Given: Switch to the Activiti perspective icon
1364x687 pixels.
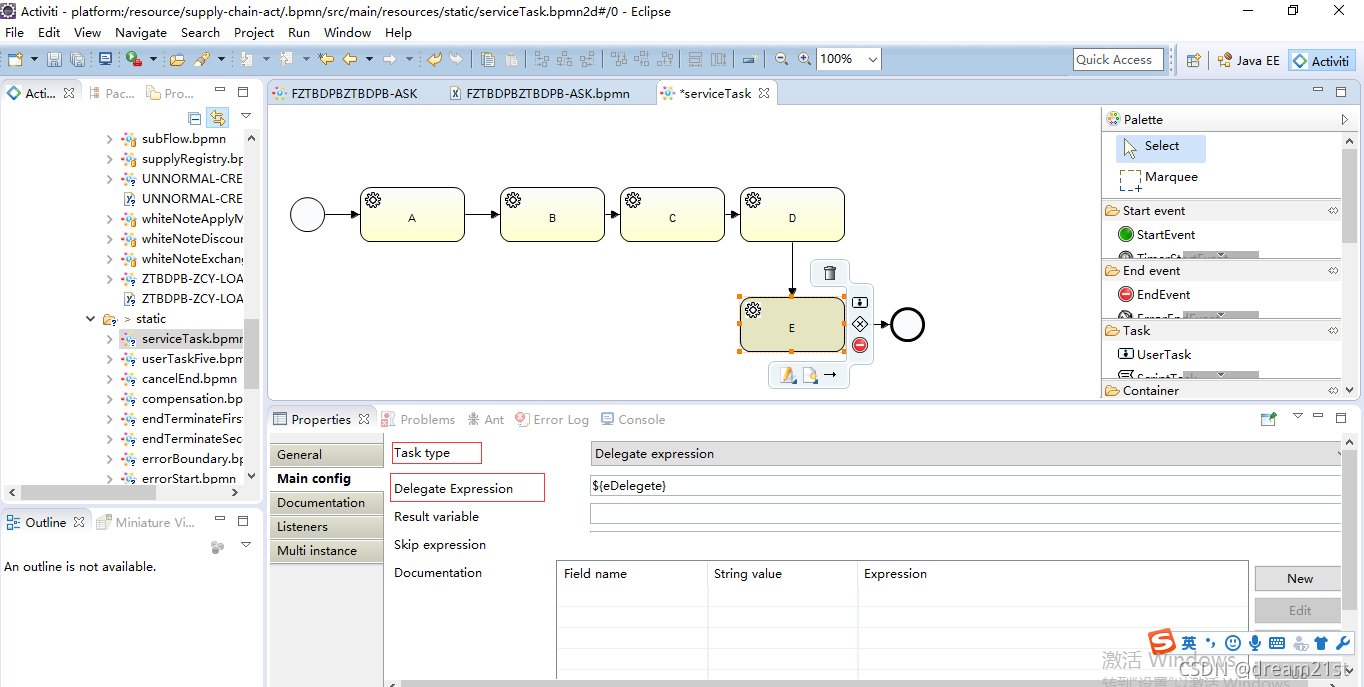Looking at the screenshot, I should click(x=1321, y=60).
